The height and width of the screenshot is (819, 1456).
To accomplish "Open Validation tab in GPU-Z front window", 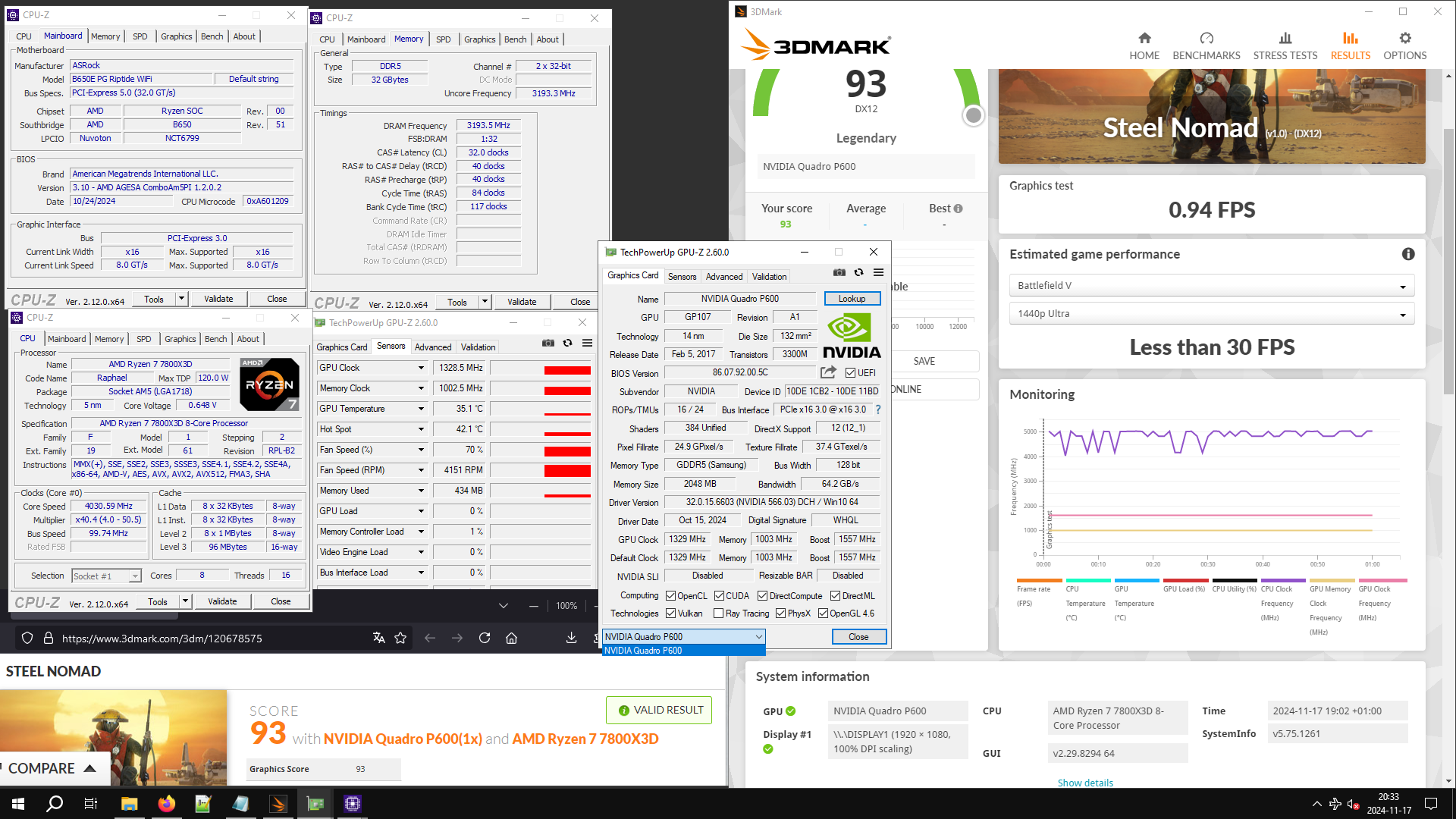I will click(x=769, y=277).
